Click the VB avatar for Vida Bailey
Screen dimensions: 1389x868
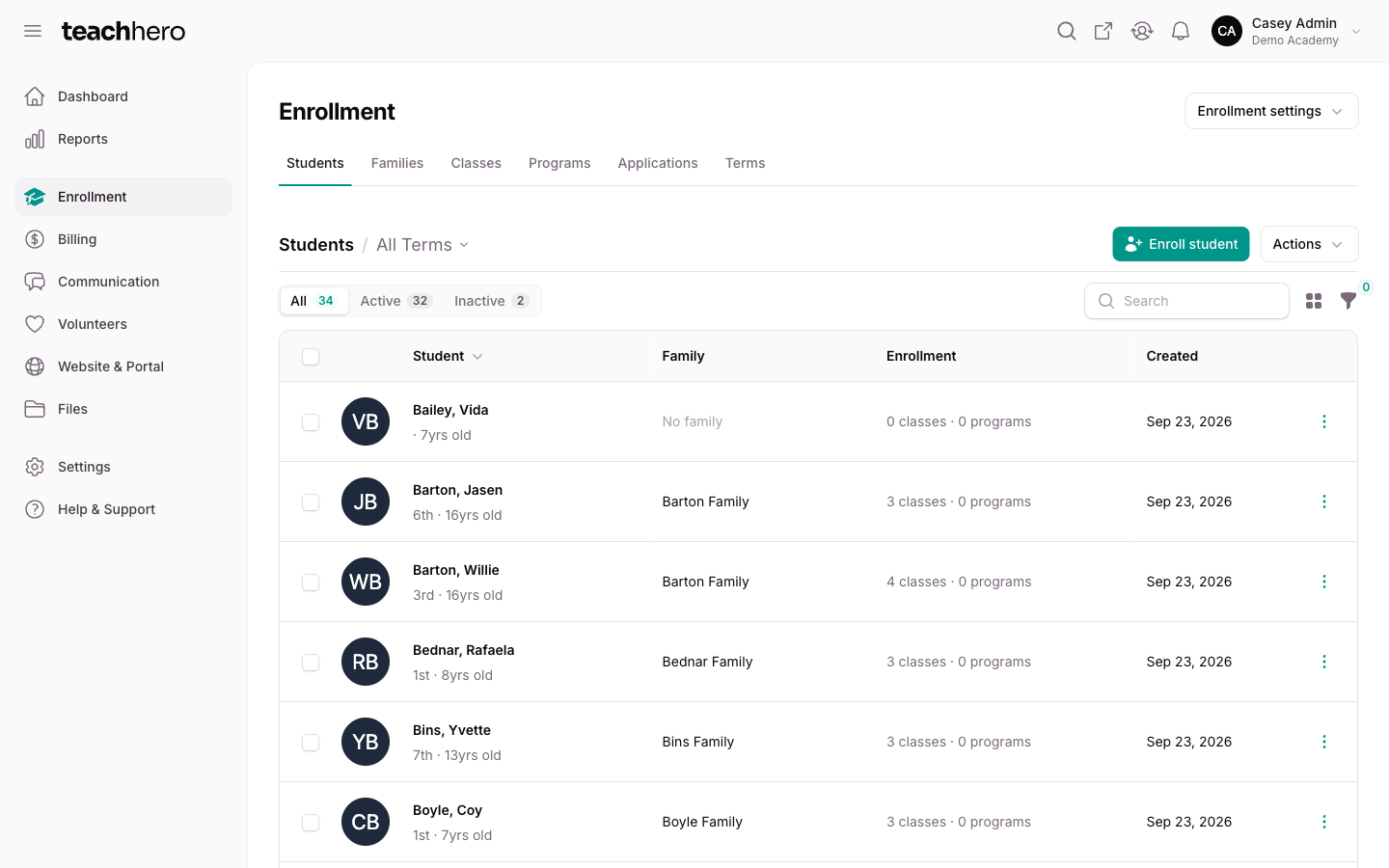click(x=366, y=421)
